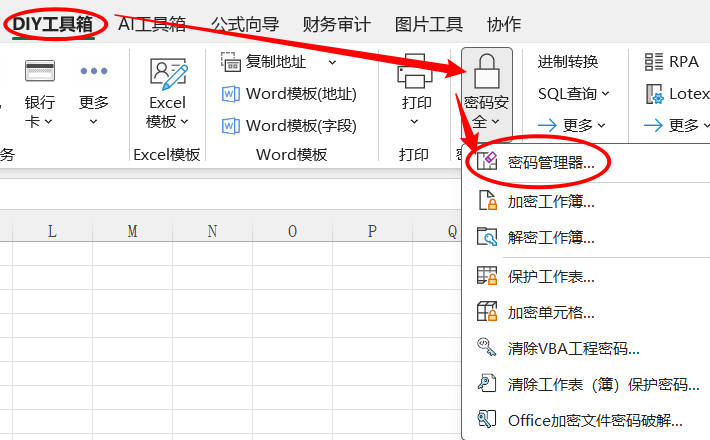710x440 pixels.
Task: Click the RPA icon
Action: tap(655, 62)
